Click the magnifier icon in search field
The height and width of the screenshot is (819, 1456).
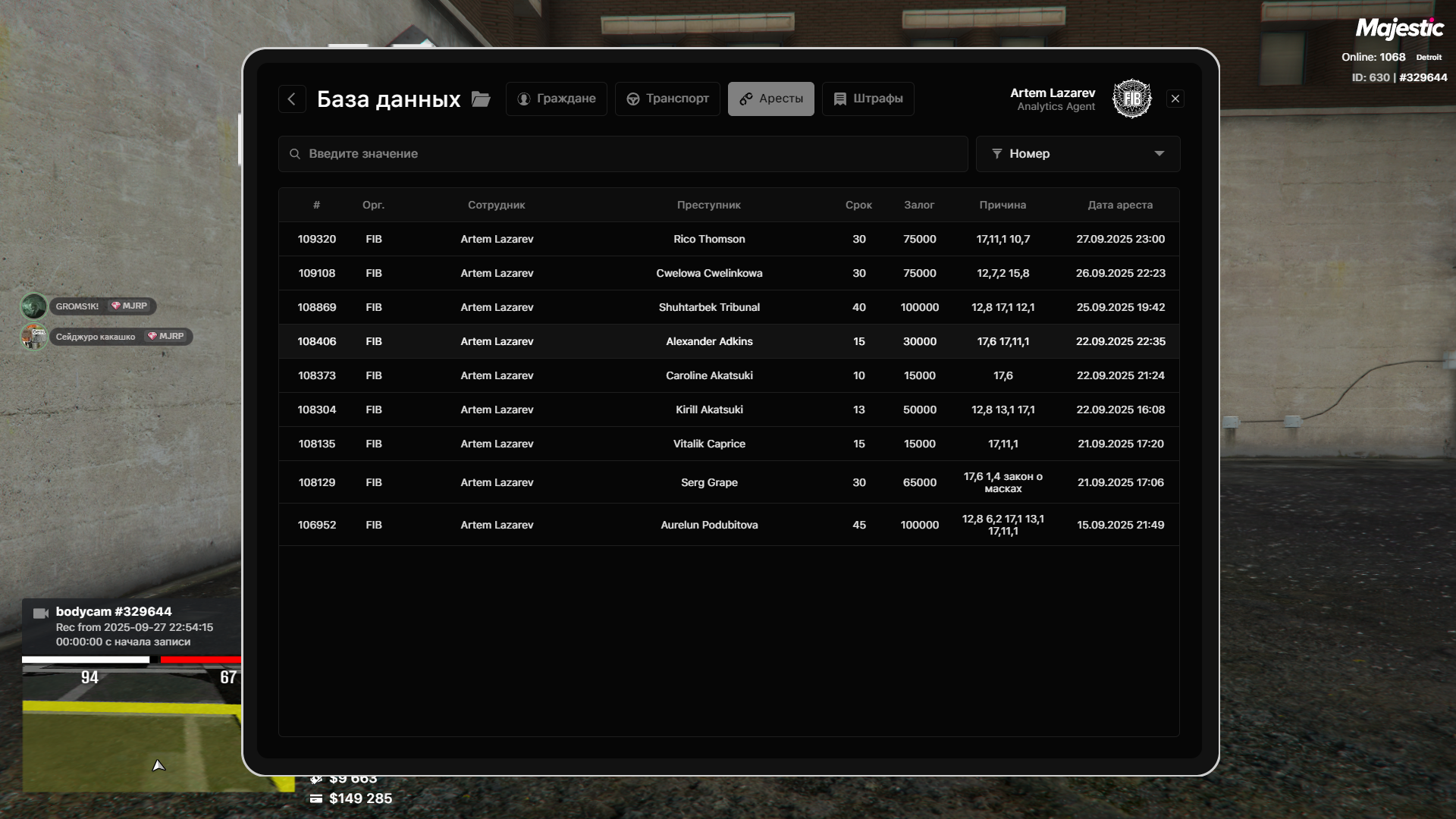tap(295, 154)
